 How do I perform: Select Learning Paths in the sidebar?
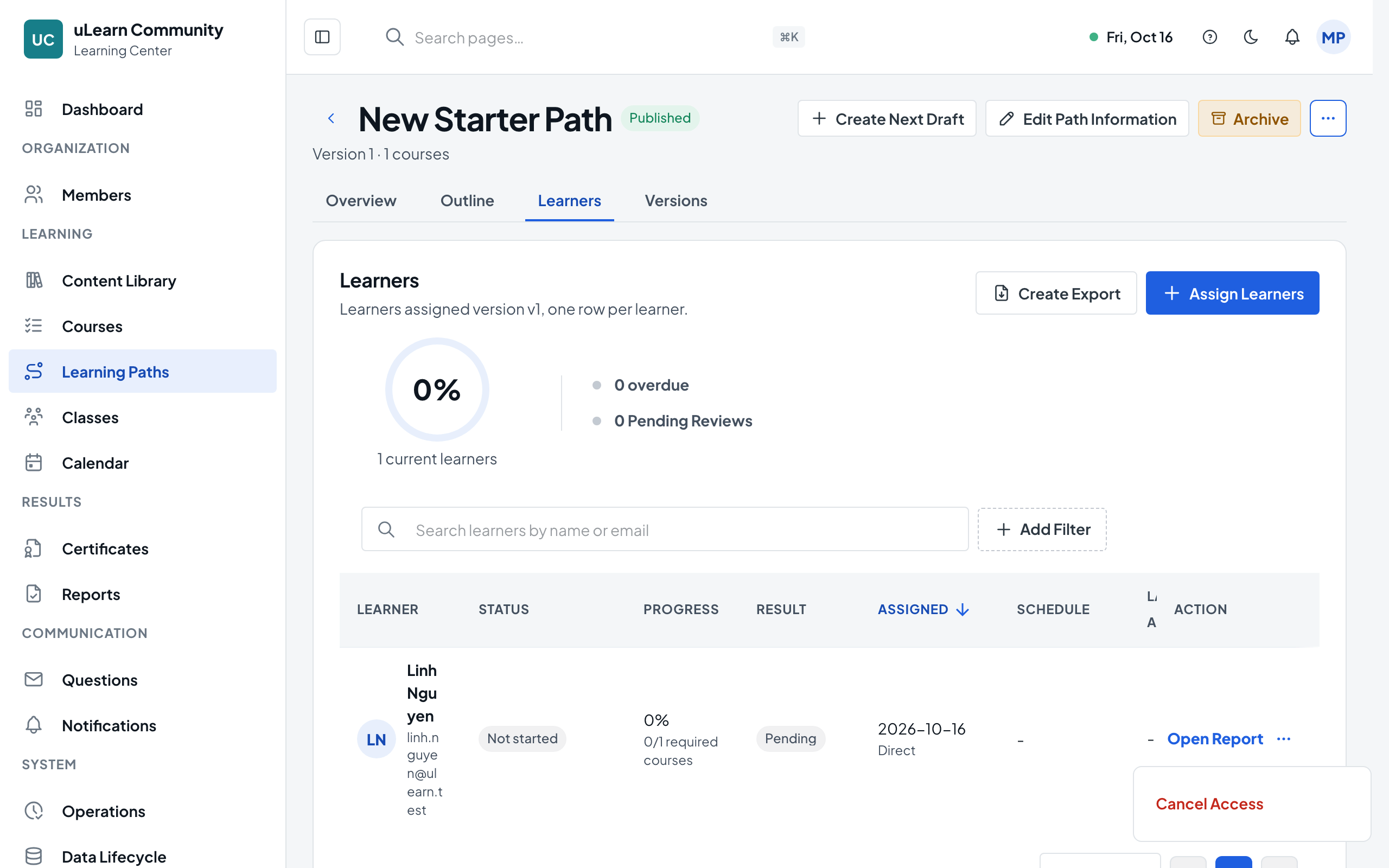(x=142, y=372)
